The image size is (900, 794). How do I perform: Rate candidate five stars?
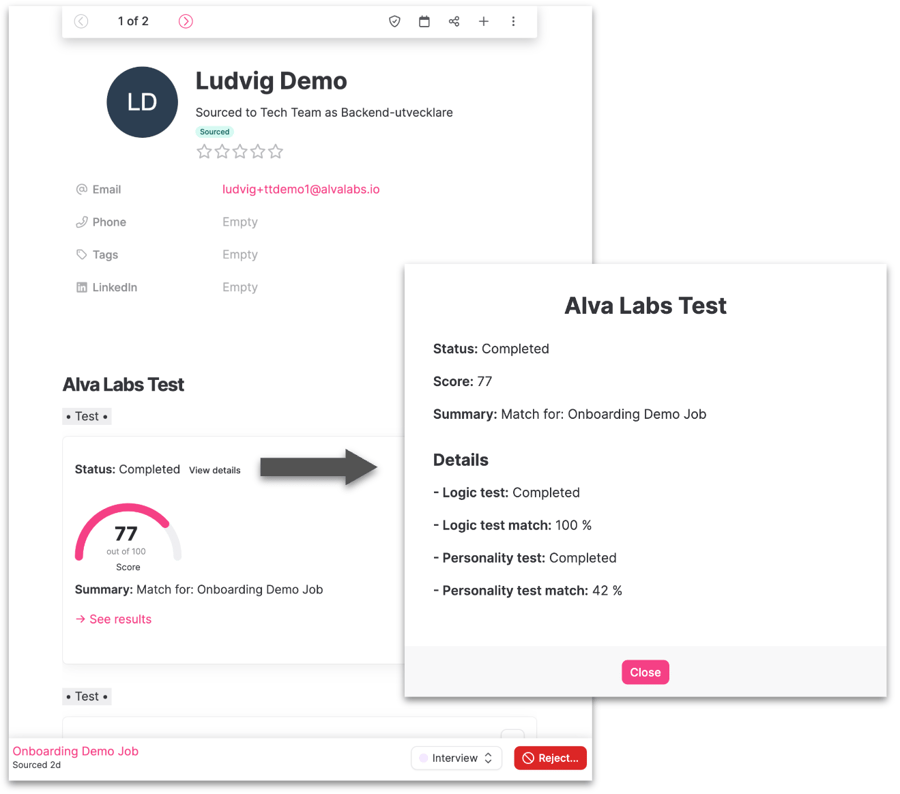[276, 152]
